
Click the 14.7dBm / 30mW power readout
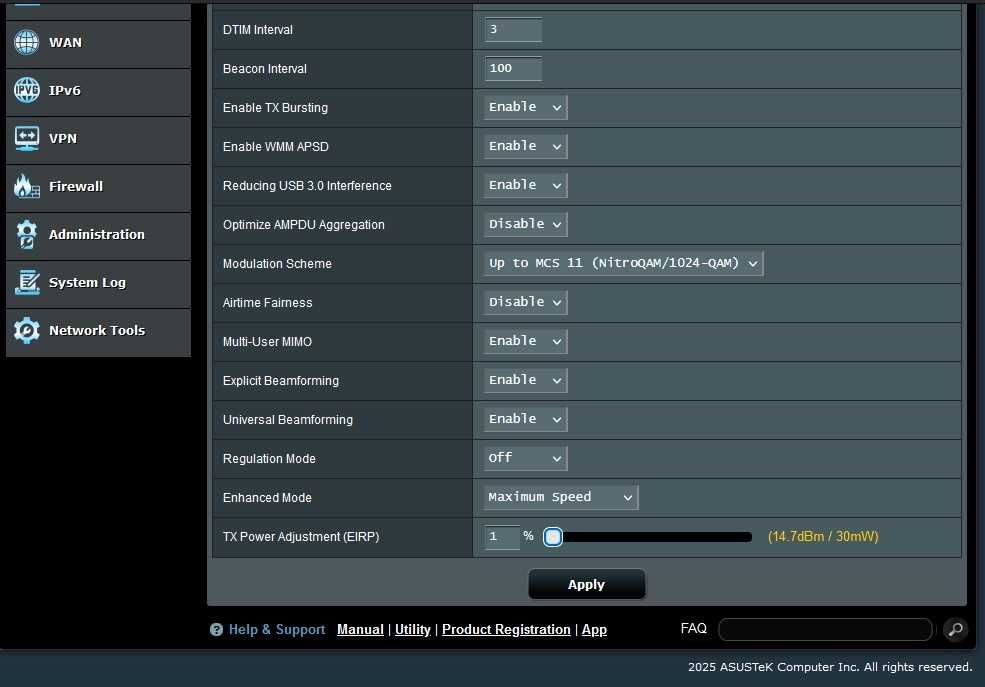[823, 536]
